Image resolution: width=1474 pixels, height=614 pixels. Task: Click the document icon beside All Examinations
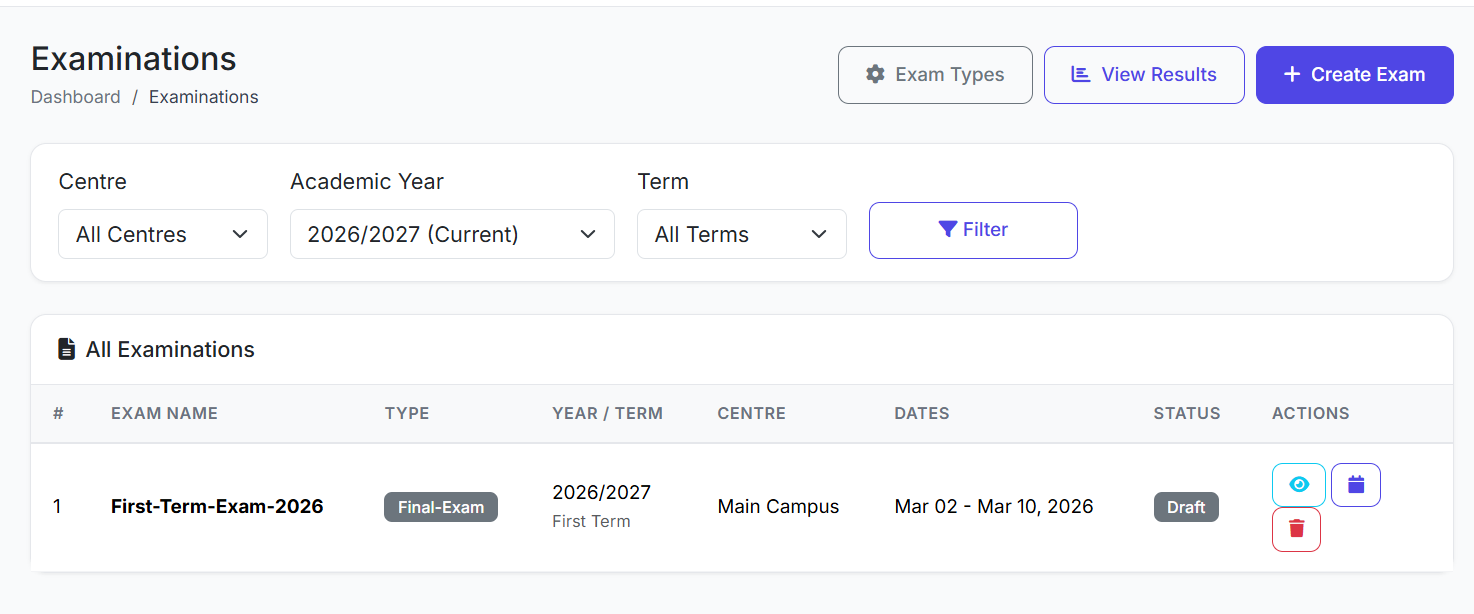pyautogui.click(x=66, y=349)
